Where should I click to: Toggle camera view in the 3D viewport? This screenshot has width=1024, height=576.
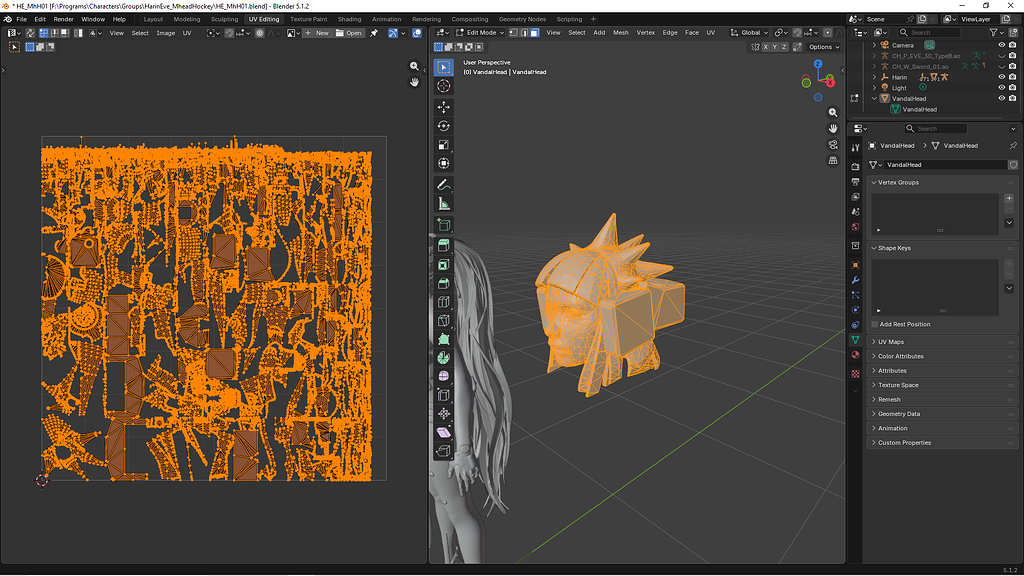click(833, 144)
